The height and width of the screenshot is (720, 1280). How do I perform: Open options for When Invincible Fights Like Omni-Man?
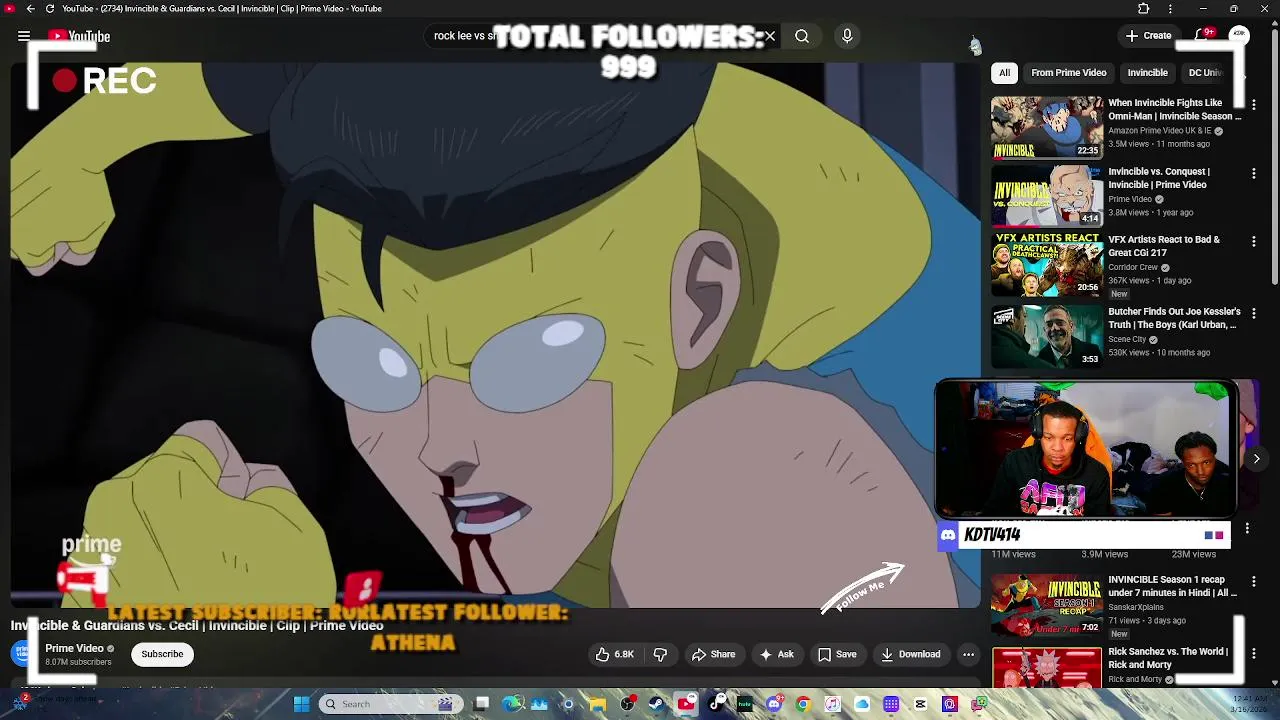coord(1253,104)
